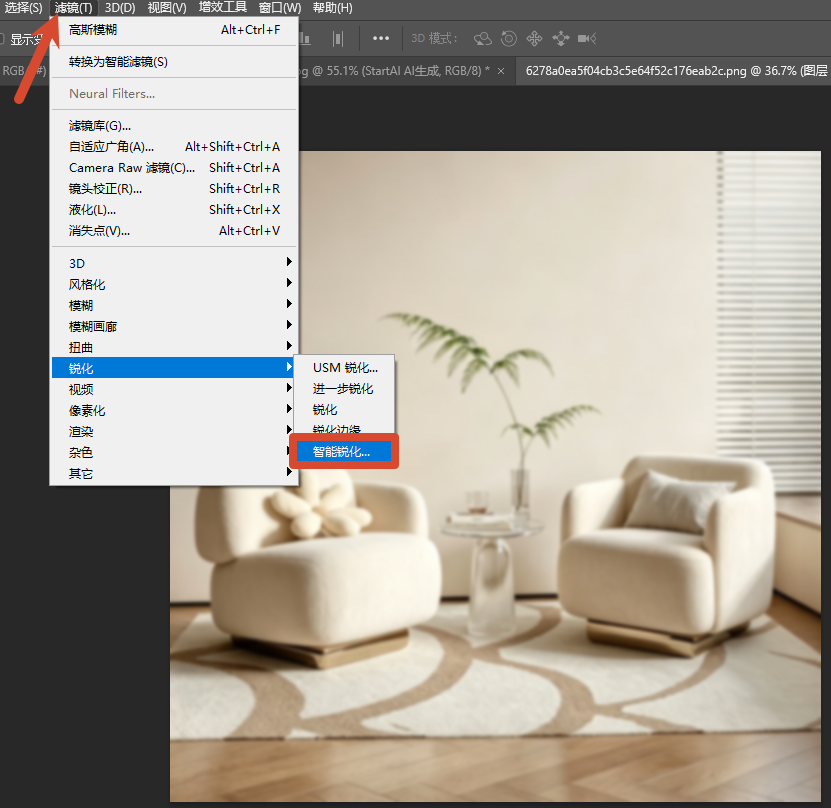Screen dimensions: 831x808
Task: Expand the 模糊画廊 submenu
Action: [x=174, y=326]
